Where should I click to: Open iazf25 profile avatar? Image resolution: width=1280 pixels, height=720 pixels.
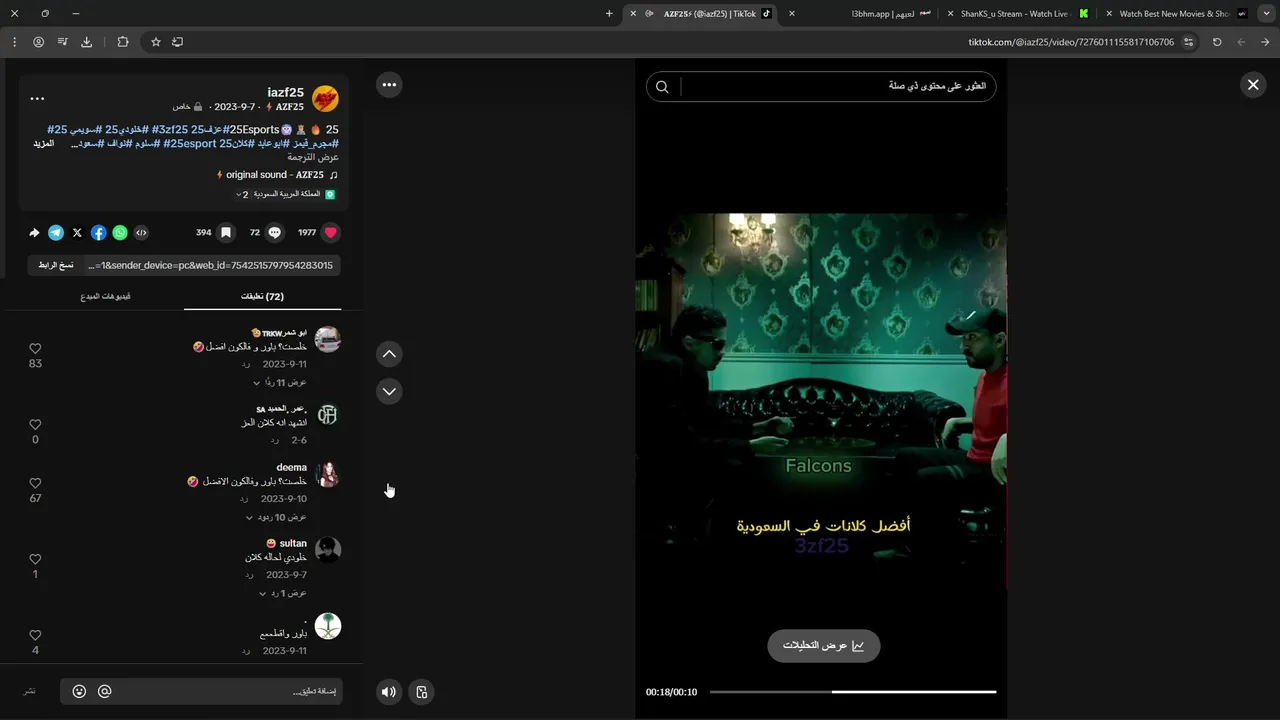325,98
